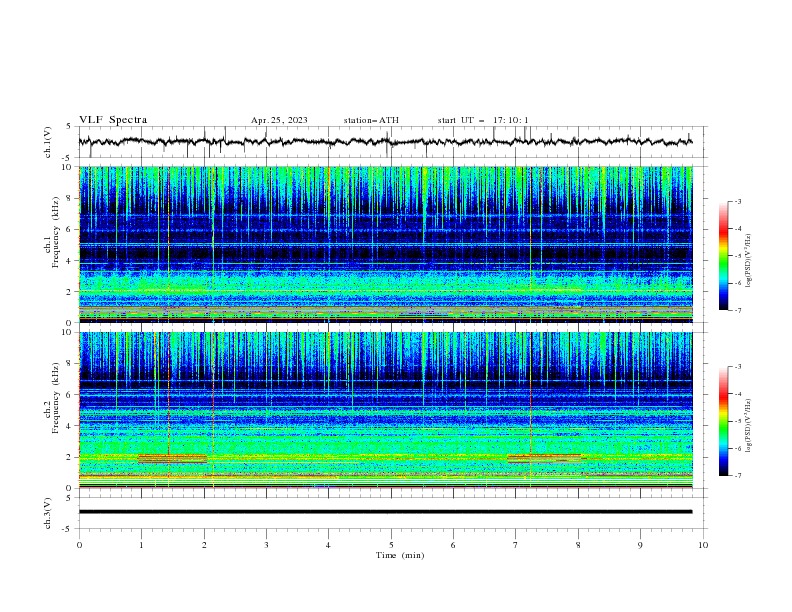Screen dimensions: 792x612
Task: Click tick label "2" on the Time axis
Action: [x=204, y=545]
